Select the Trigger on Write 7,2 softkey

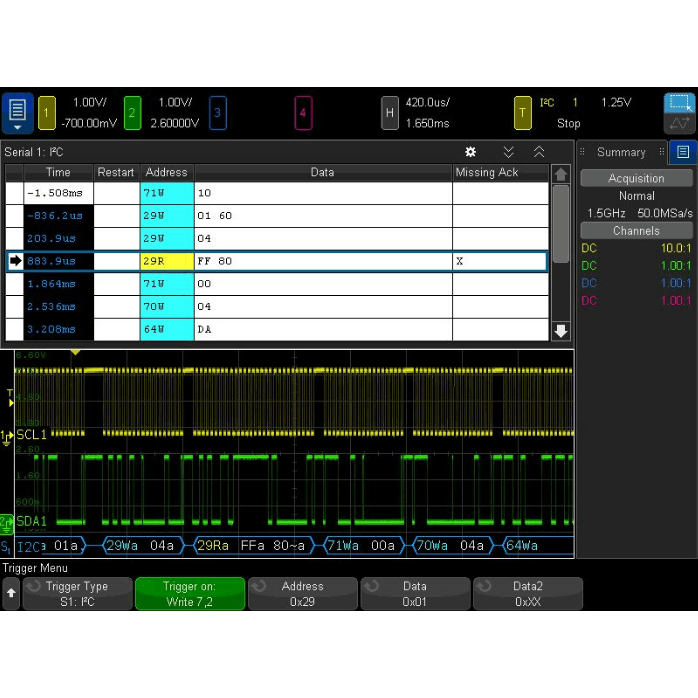point(190,594)
